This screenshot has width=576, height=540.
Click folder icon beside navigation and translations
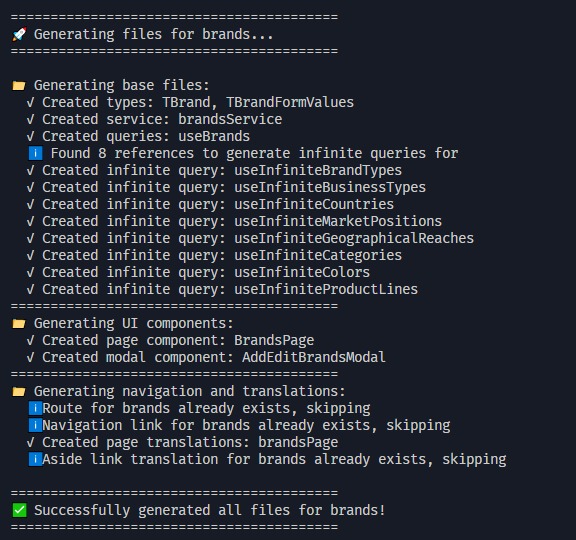[19, 392]
